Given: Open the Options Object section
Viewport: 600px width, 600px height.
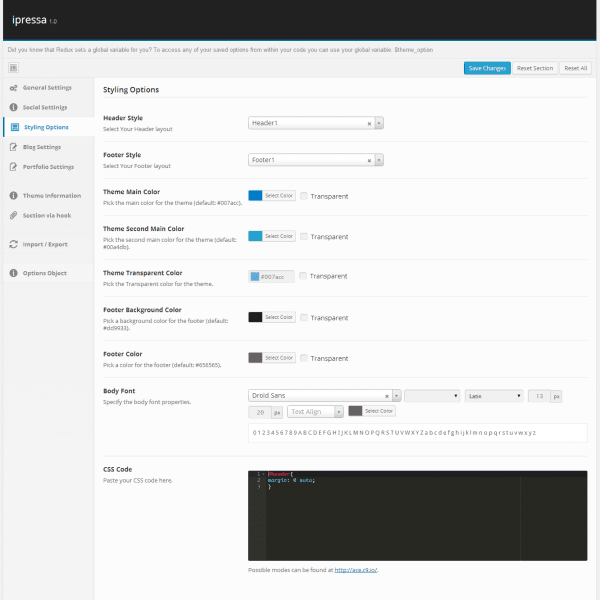Looking at the screenshot, I should tap(44, 273).
